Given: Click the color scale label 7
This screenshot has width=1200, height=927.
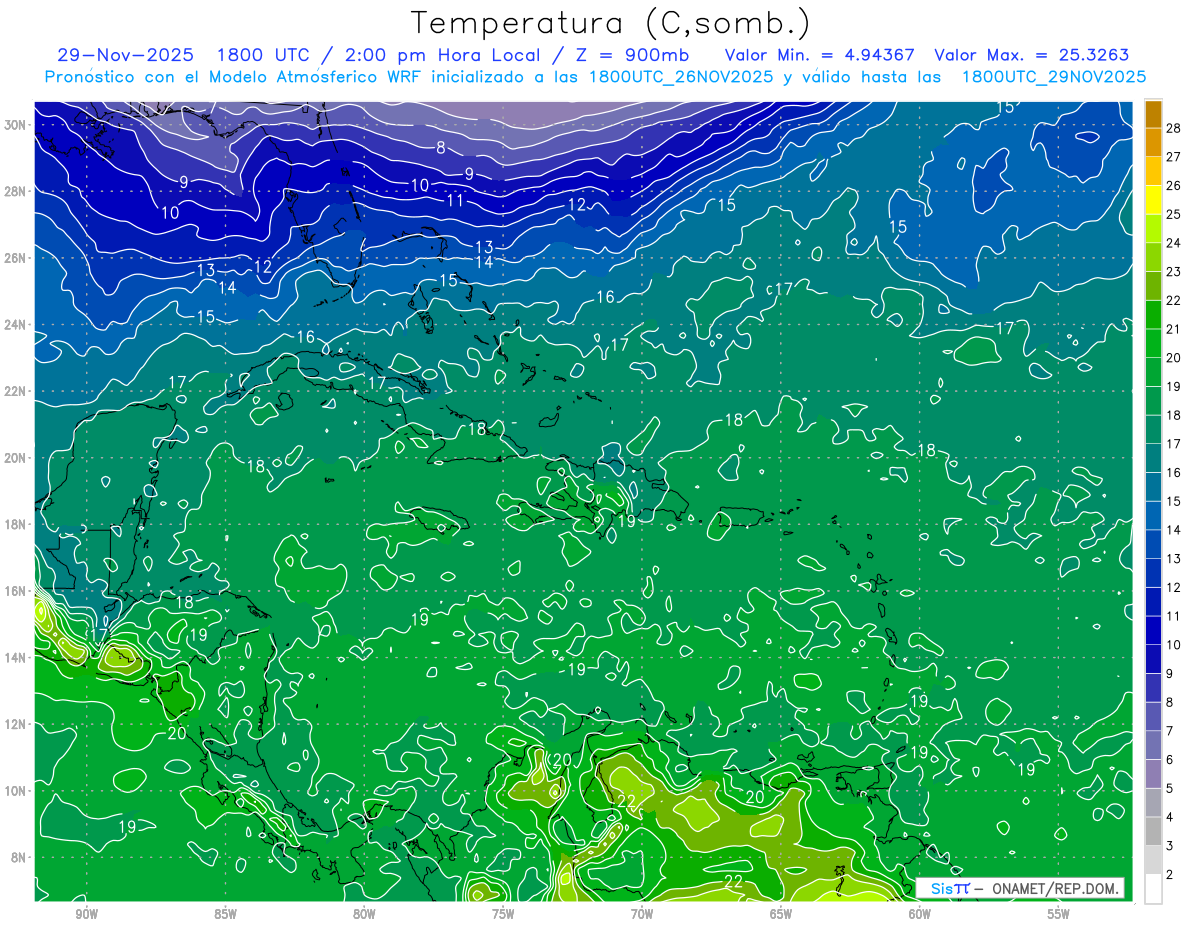Looking at the screenshot, I should [1171, 732].
